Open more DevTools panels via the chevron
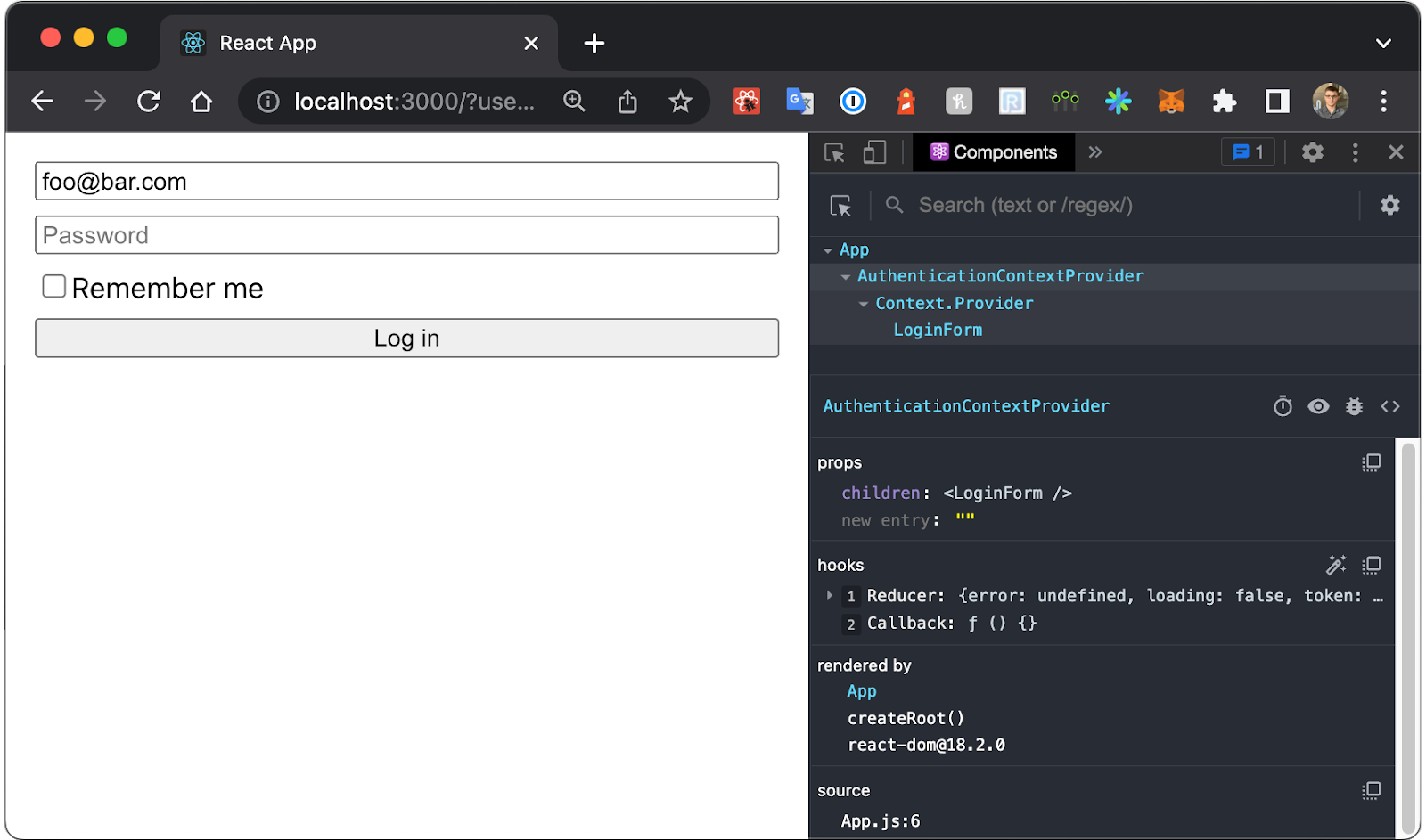 click(1095, 152)
